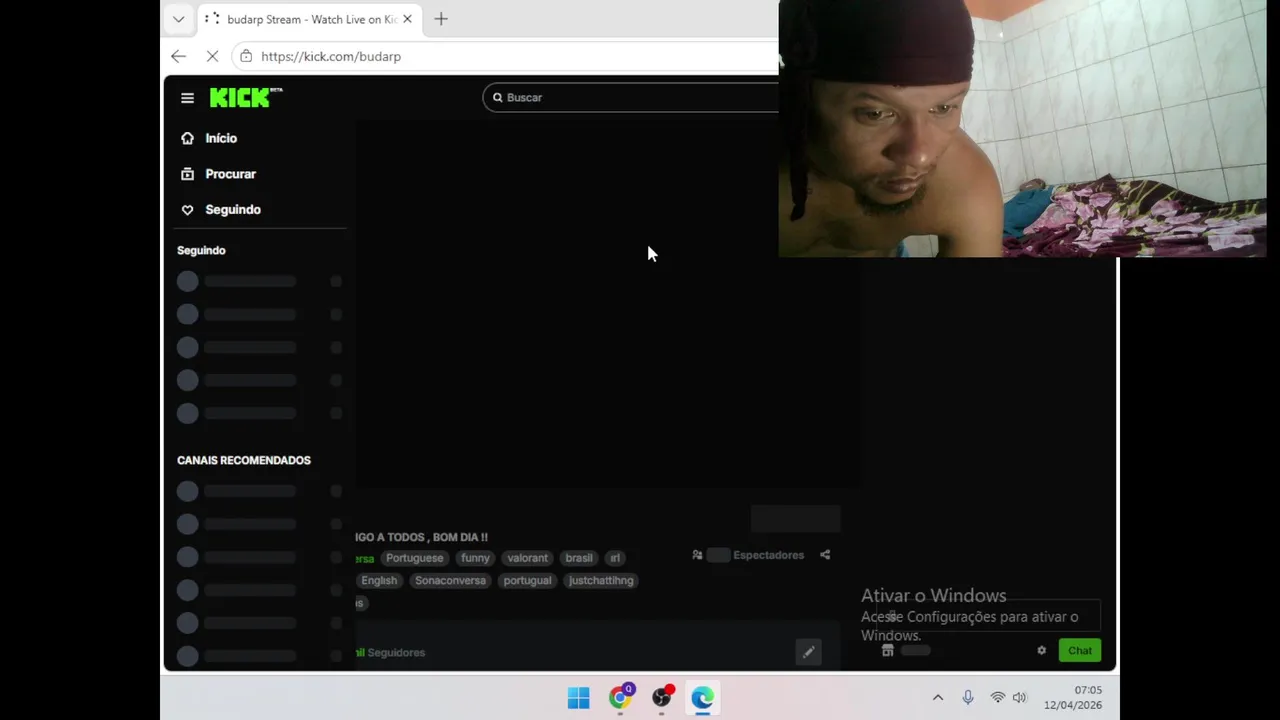Image resolution: width=1280 pixels, height=720 pixels.
Task: Click the address bar URL
Action: click(x=331, y=56)
